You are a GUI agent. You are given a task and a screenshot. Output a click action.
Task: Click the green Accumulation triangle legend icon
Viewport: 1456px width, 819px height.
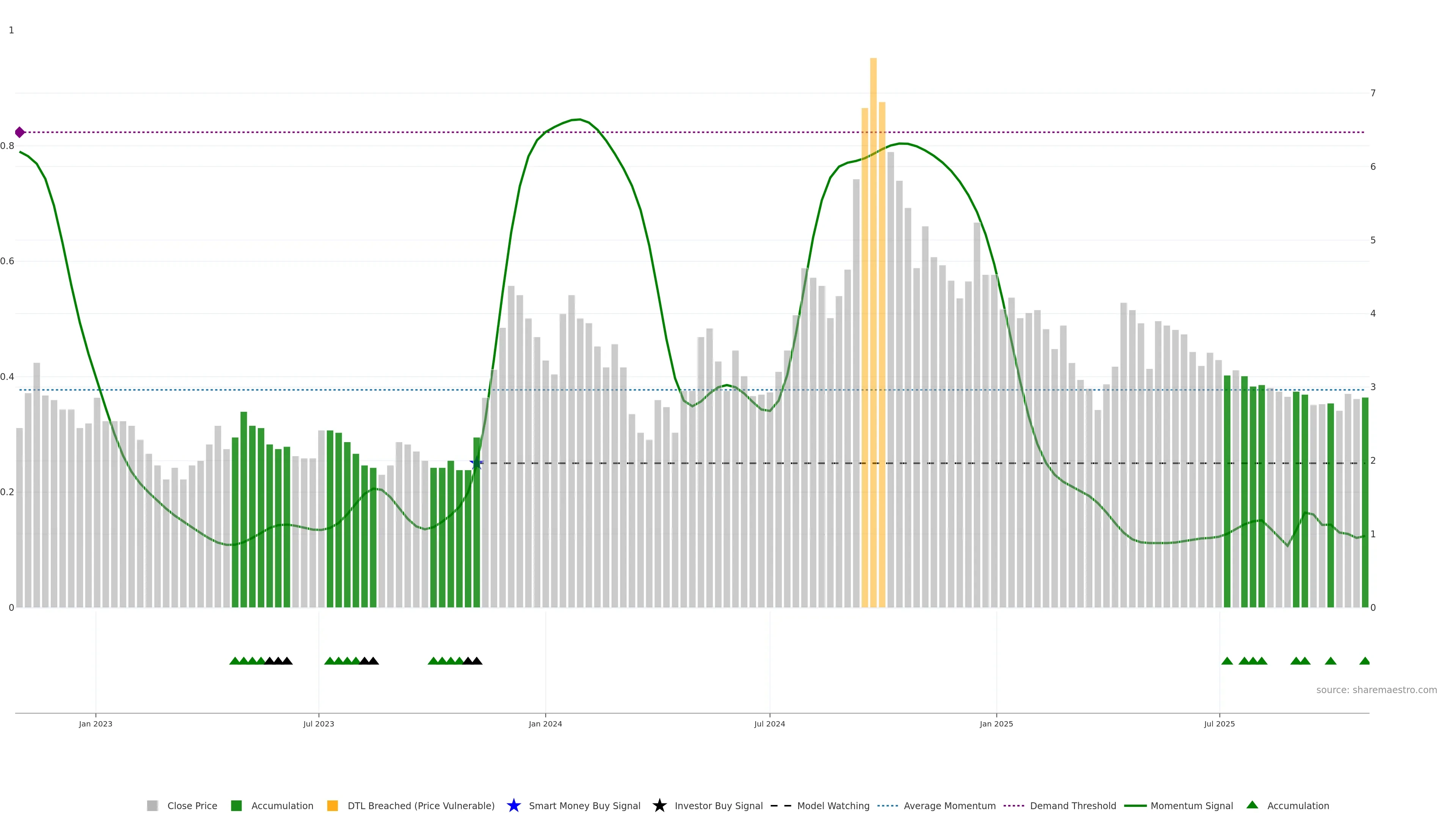pos(1252,805)
